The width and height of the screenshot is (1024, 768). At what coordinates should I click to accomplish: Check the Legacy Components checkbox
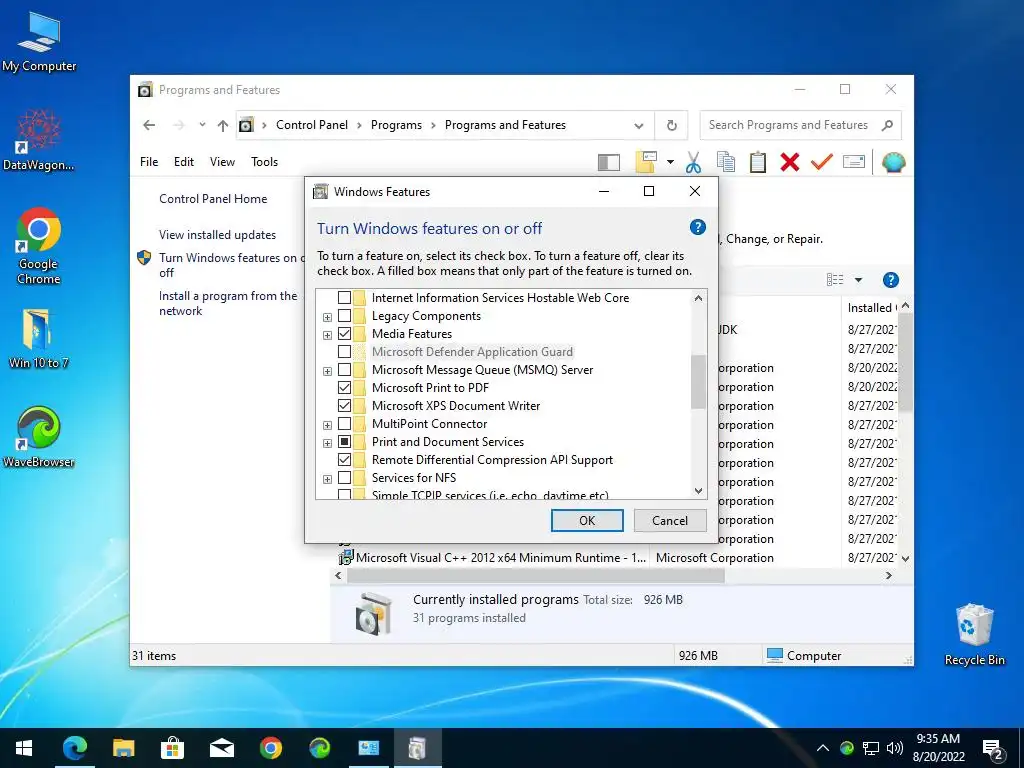pyautogui.click(x=344, y=316)
